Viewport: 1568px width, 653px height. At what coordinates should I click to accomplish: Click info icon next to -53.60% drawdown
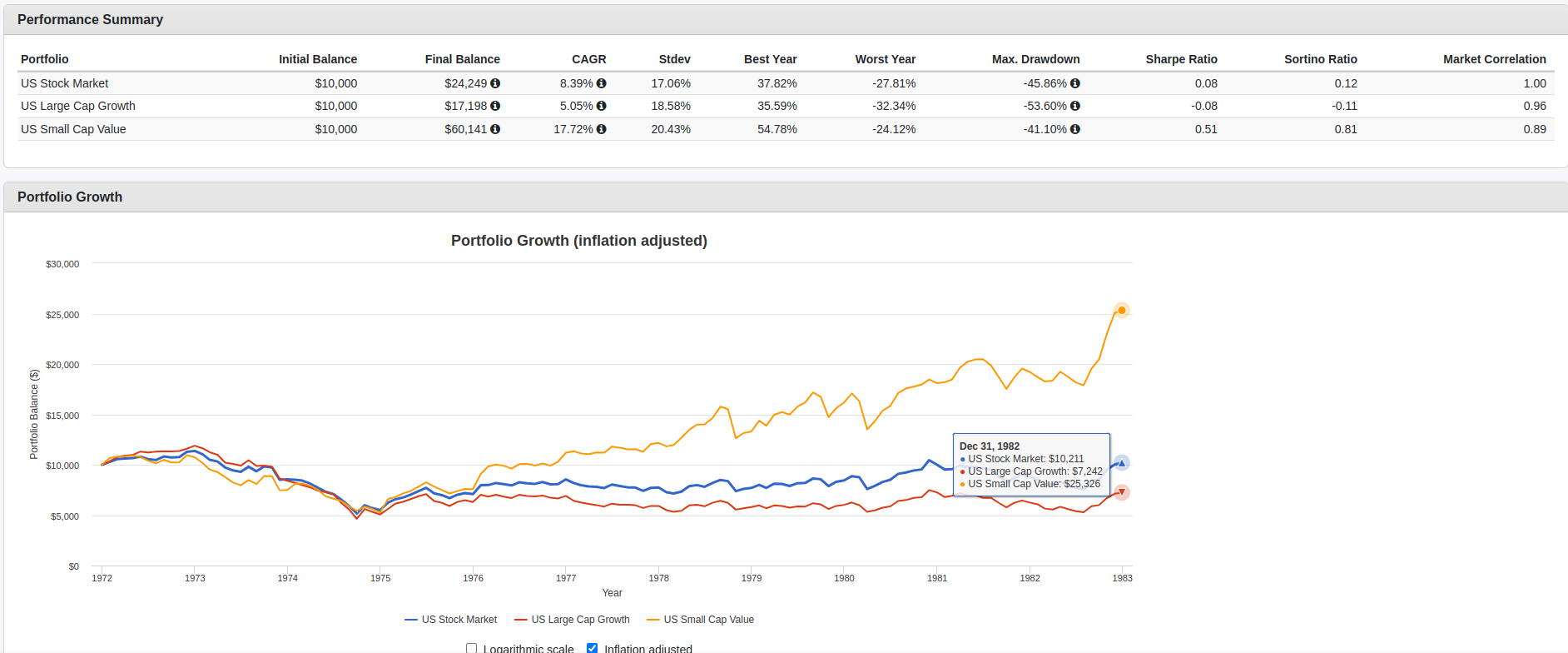pyautogui.click(x=1074, y=106)
